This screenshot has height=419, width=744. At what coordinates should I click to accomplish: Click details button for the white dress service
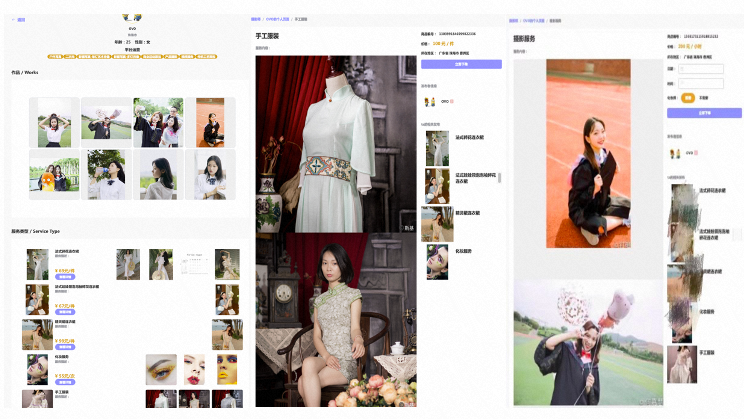click(65, 277)
